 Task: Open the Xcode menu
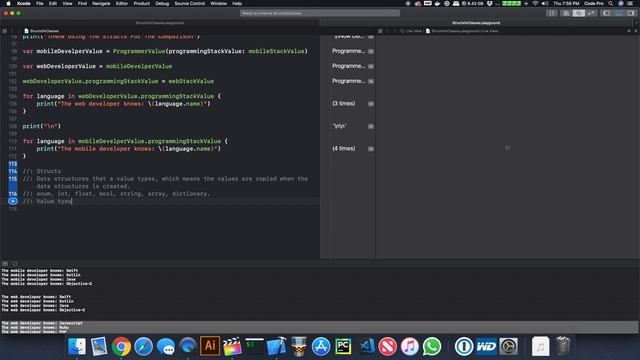point(24,3)
